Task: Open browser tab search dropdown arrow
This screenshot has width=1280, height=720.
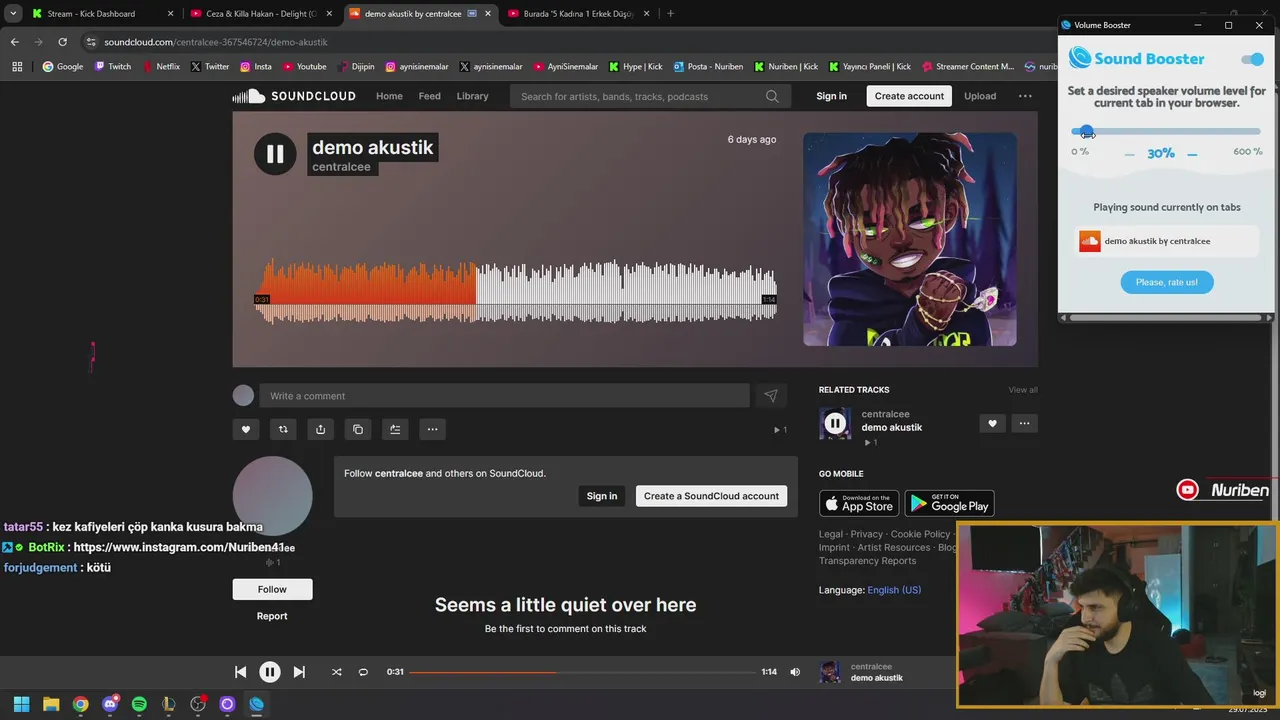Action: [12, 14]
